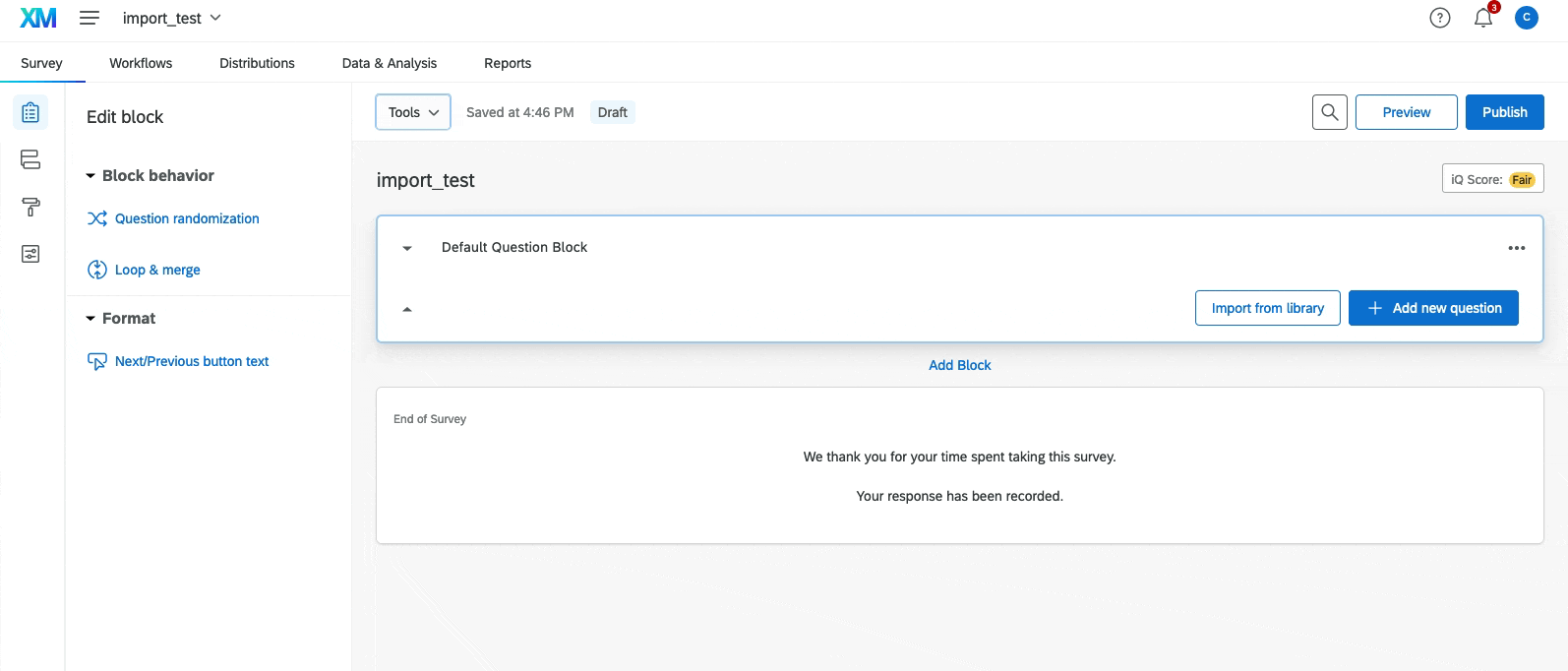The height and width of the screenshot is (671, 1568).
Task: Collapse the Format section
Action: point(91,319)
